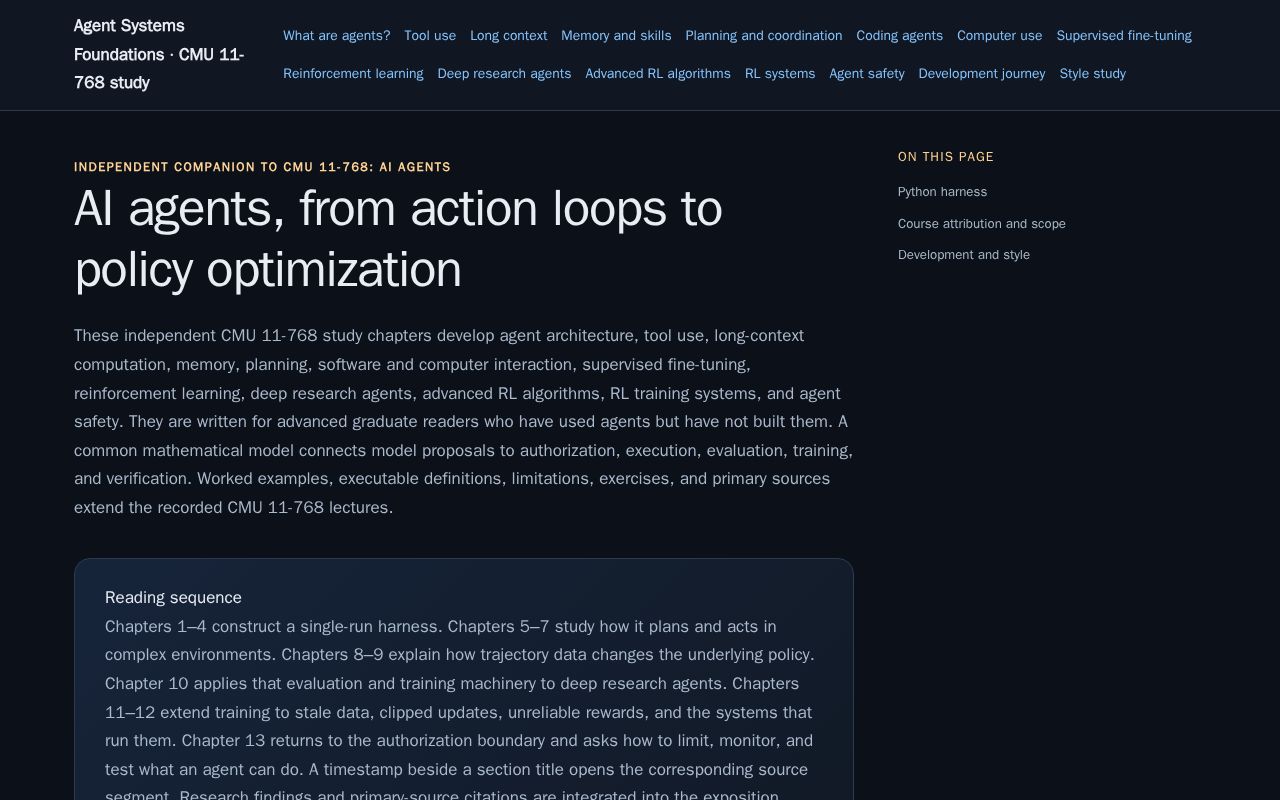Open Planning and coordination chapter
The image size is (1280, 800).
pos(764,36)
